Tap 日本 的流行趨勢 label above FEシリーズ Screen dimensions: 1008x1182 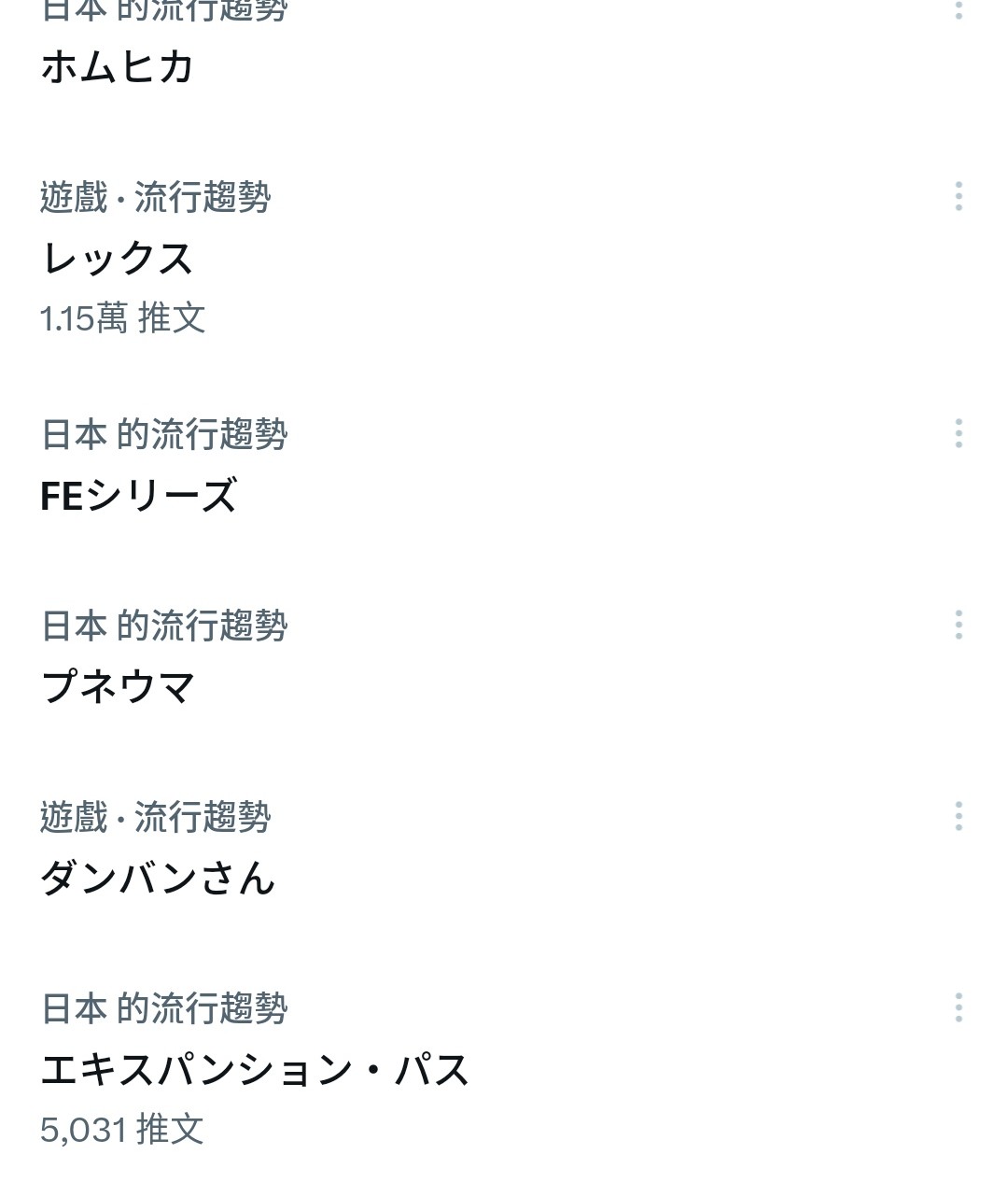pos(164,434)
